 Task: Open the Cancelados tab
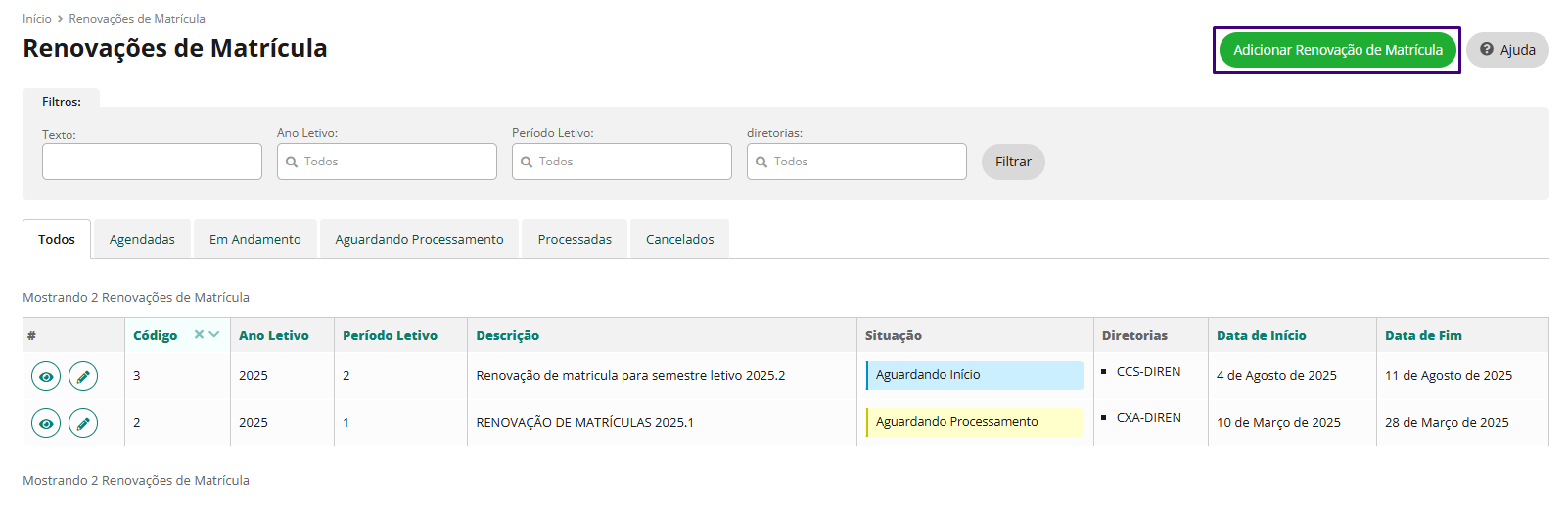point(679,239)
